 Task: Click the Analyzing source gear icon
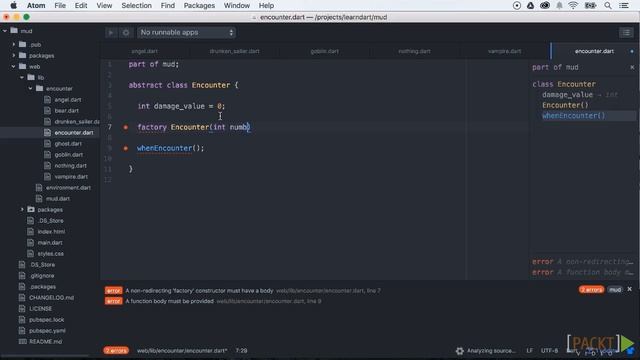coord(460,351)
